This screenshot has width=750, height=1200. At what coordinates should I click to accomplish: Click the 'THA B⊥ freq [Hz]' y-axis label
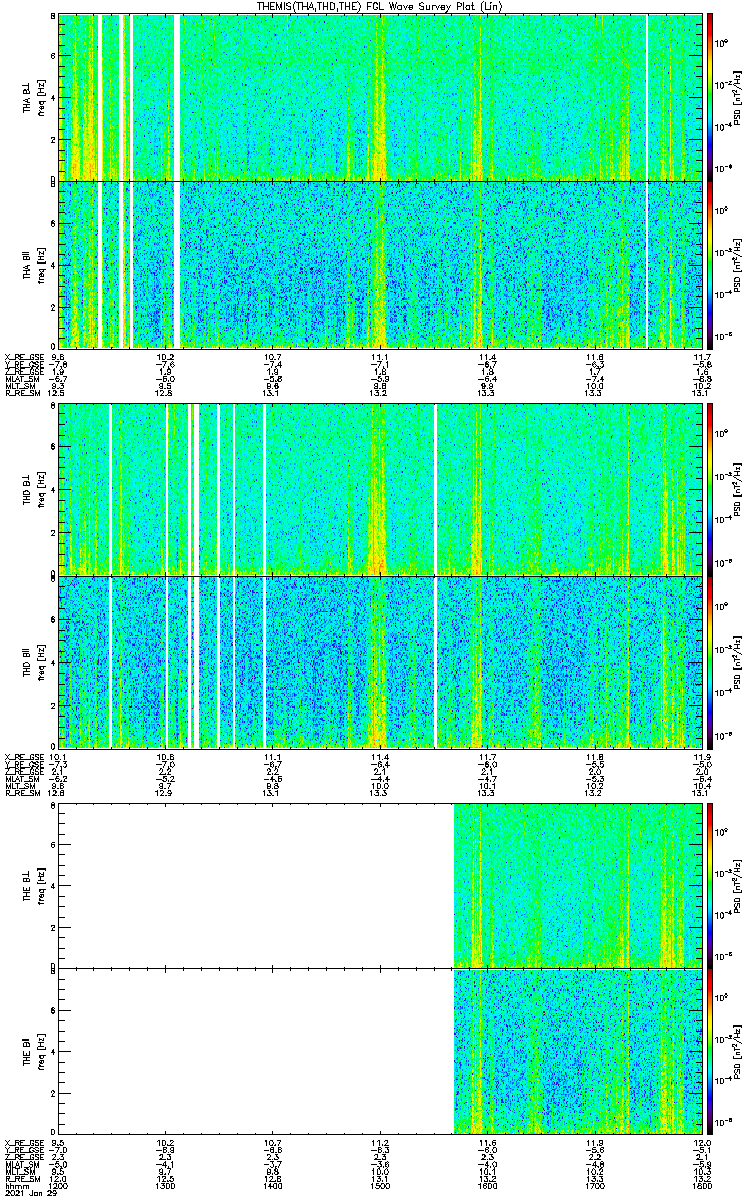[32, 97]
